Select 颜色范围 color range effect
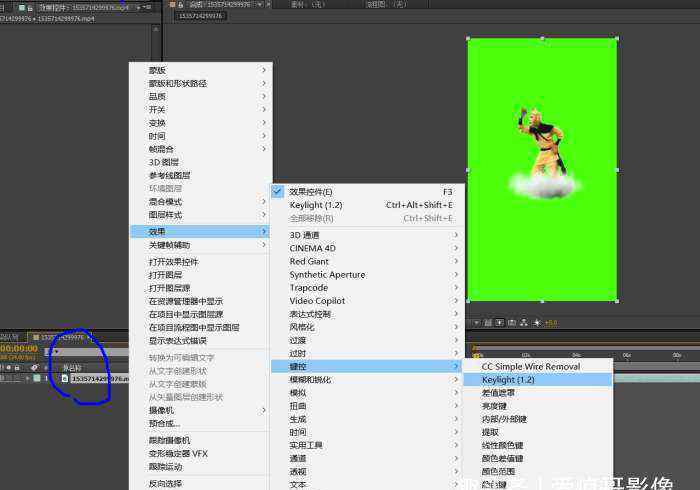This screenshot has width=700, height=490. click(x=538, y=471)
